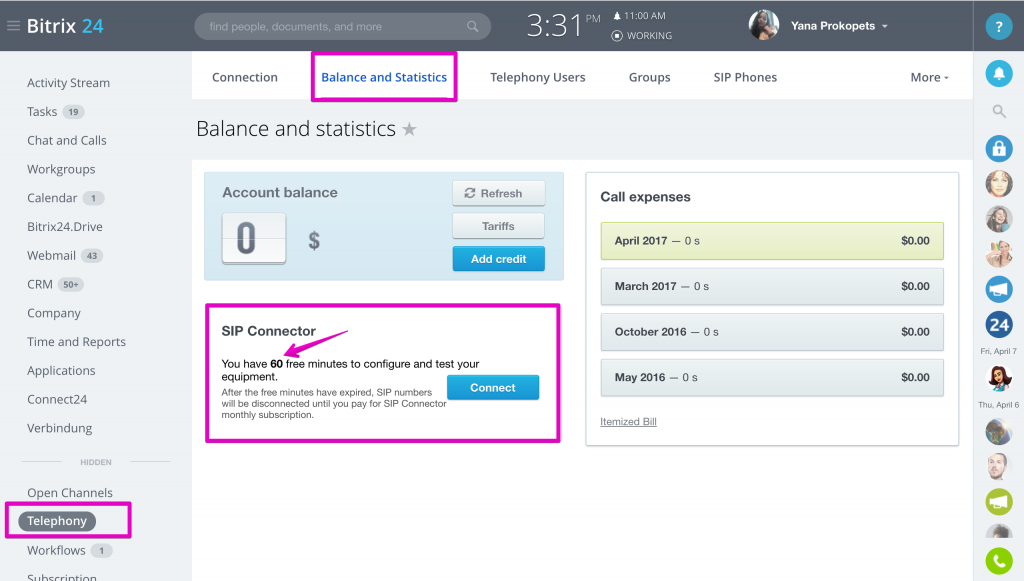Image resolution: width=1024 pixels, height=581 pixels.
Task: Click the WORKING status label
Action: [649, 36]
